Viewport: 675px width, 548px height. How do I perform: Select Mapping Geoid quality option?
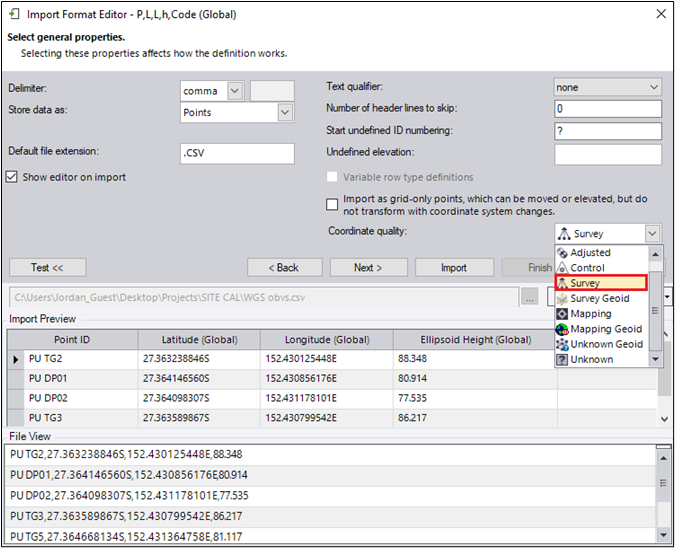coord(602,329)
